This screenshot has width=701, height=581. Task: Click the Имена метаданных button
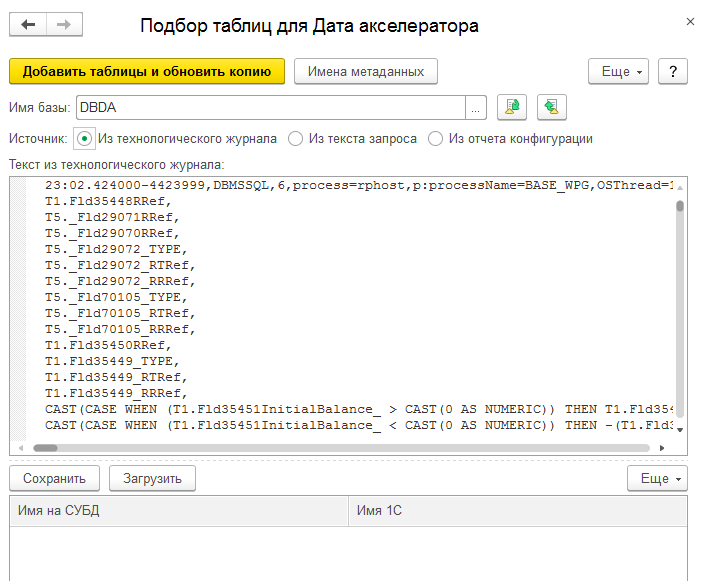366,71
